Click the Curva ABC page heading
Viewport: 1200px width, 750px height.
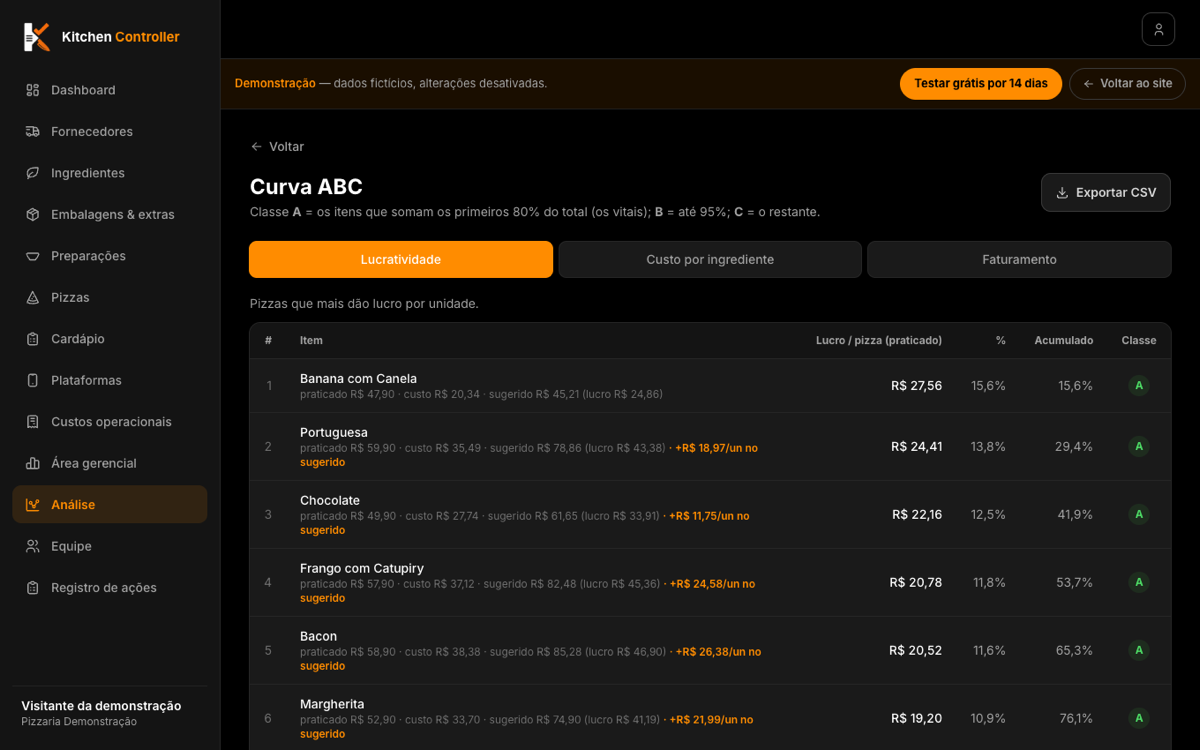click(306, 187)
